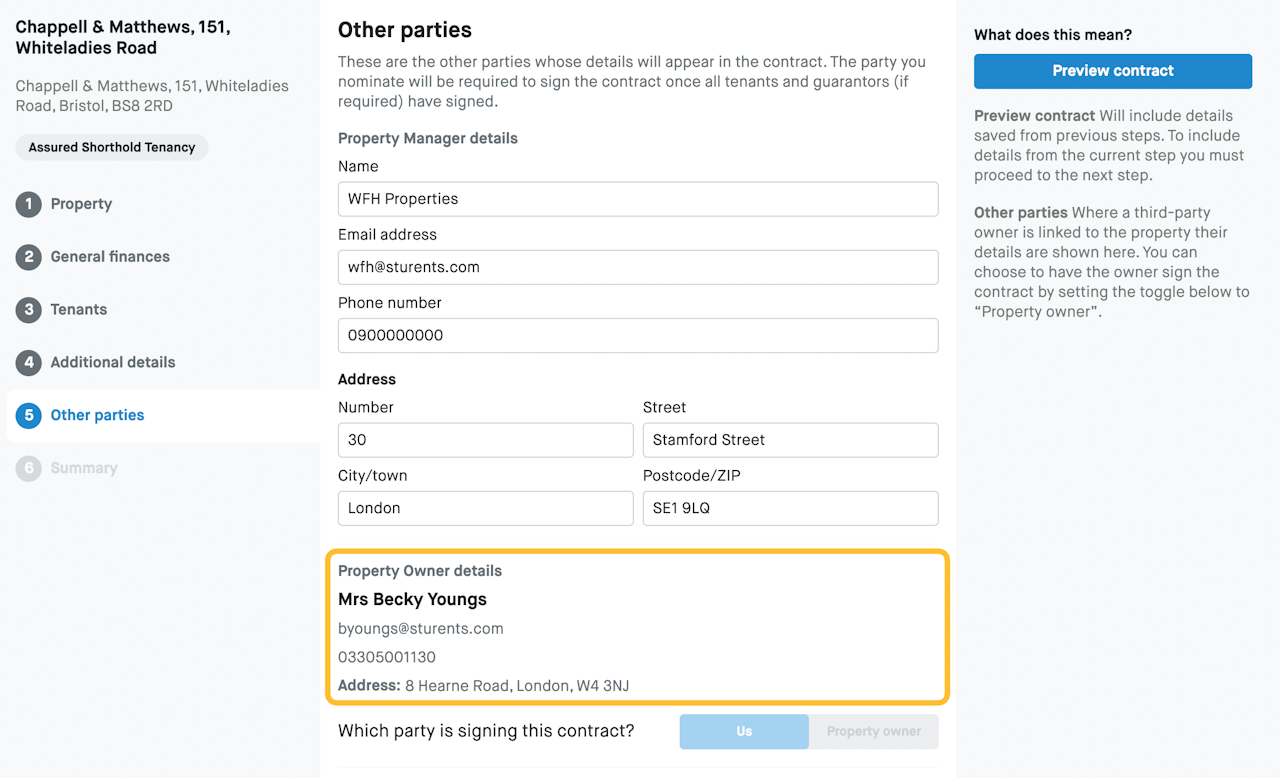Click step 2 circle icon for General finances
Image resolution: width=1280 pixels, height=778 pixels.
click(28, 257)
